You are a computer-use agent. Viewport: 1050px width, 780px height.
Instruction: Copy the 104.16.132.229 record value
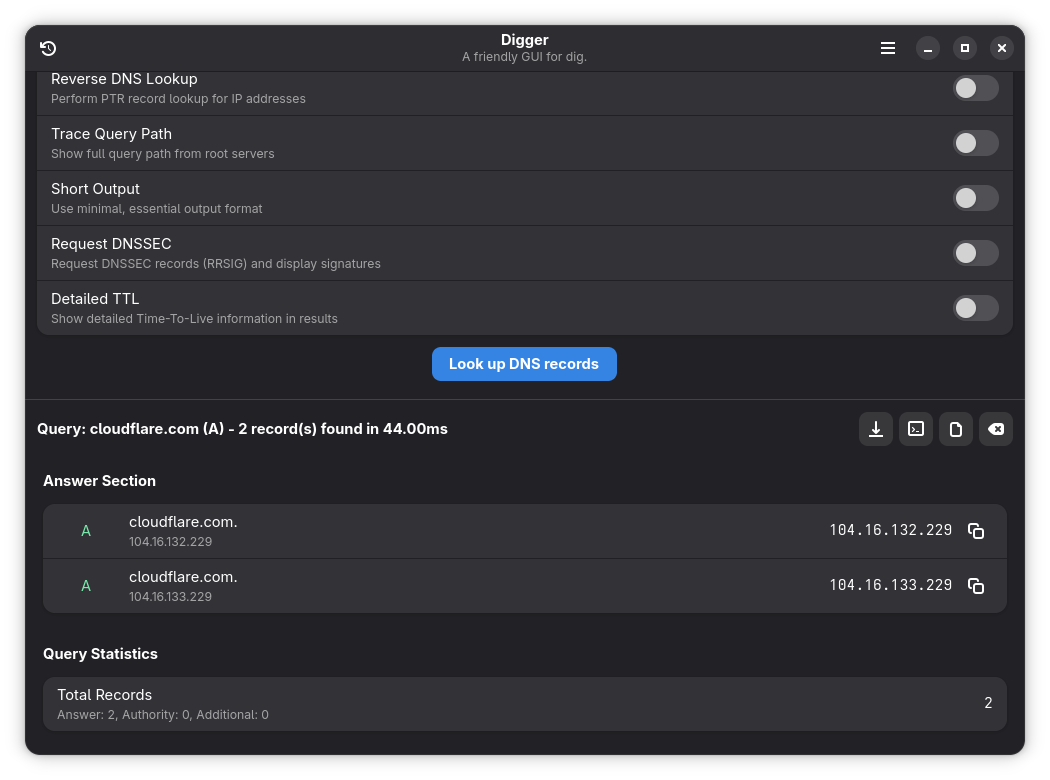tap(976, 531)
